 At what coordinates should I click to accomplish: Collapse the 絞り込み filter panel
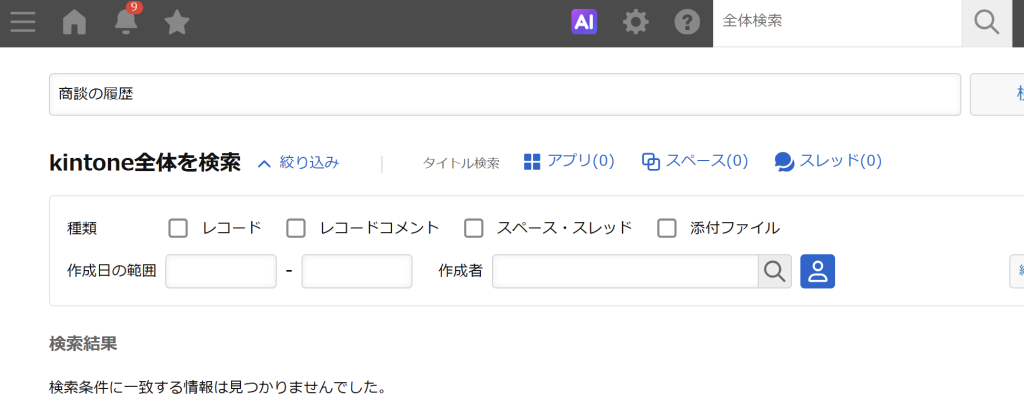pyautogui.click(x=298, y=163)
